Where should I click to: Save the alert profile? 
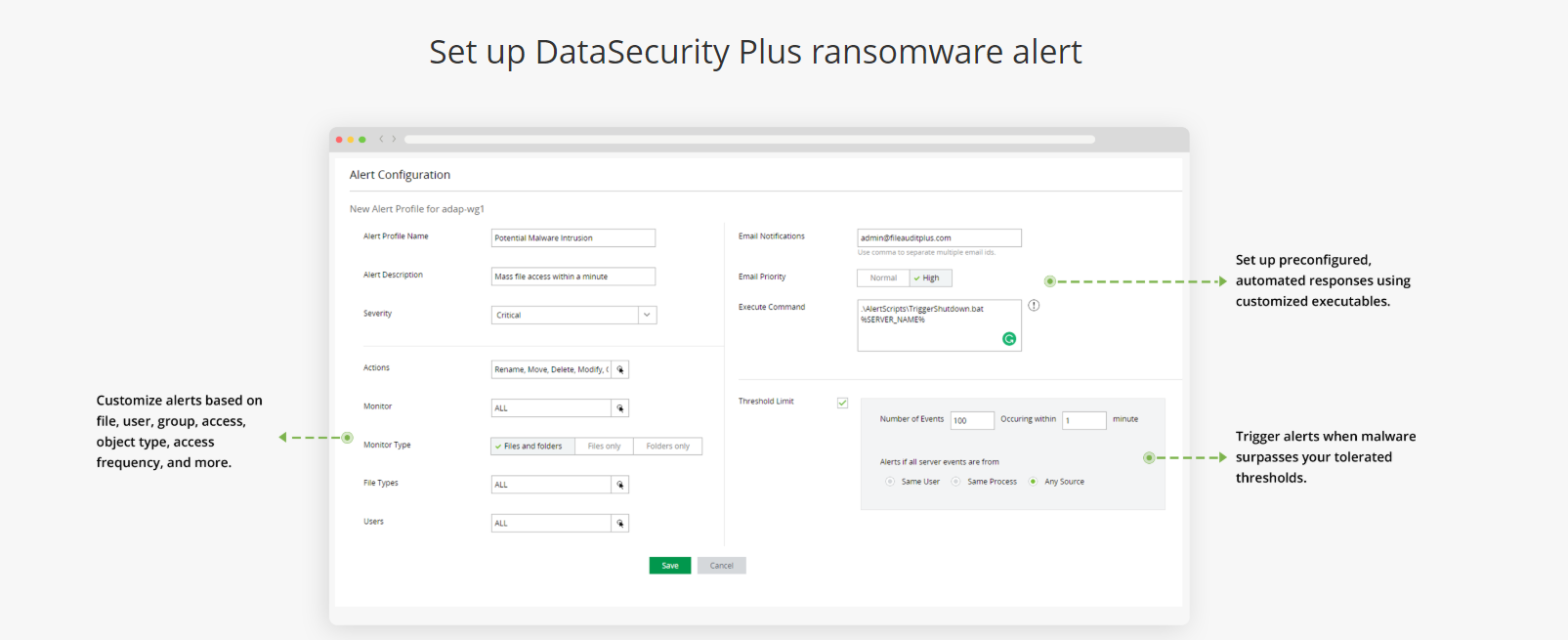click(x=669, y=566)
